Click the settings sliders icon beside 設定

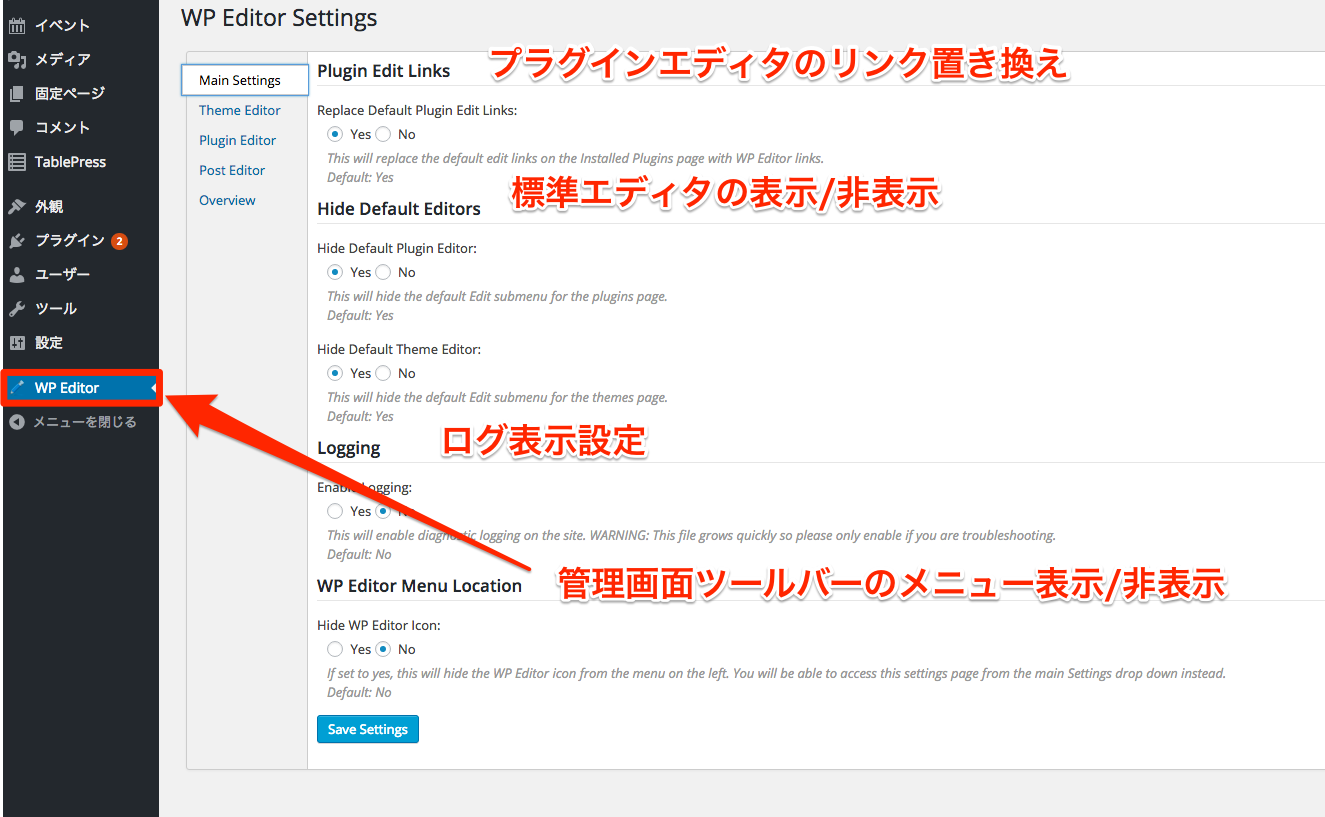pos(17,343)
